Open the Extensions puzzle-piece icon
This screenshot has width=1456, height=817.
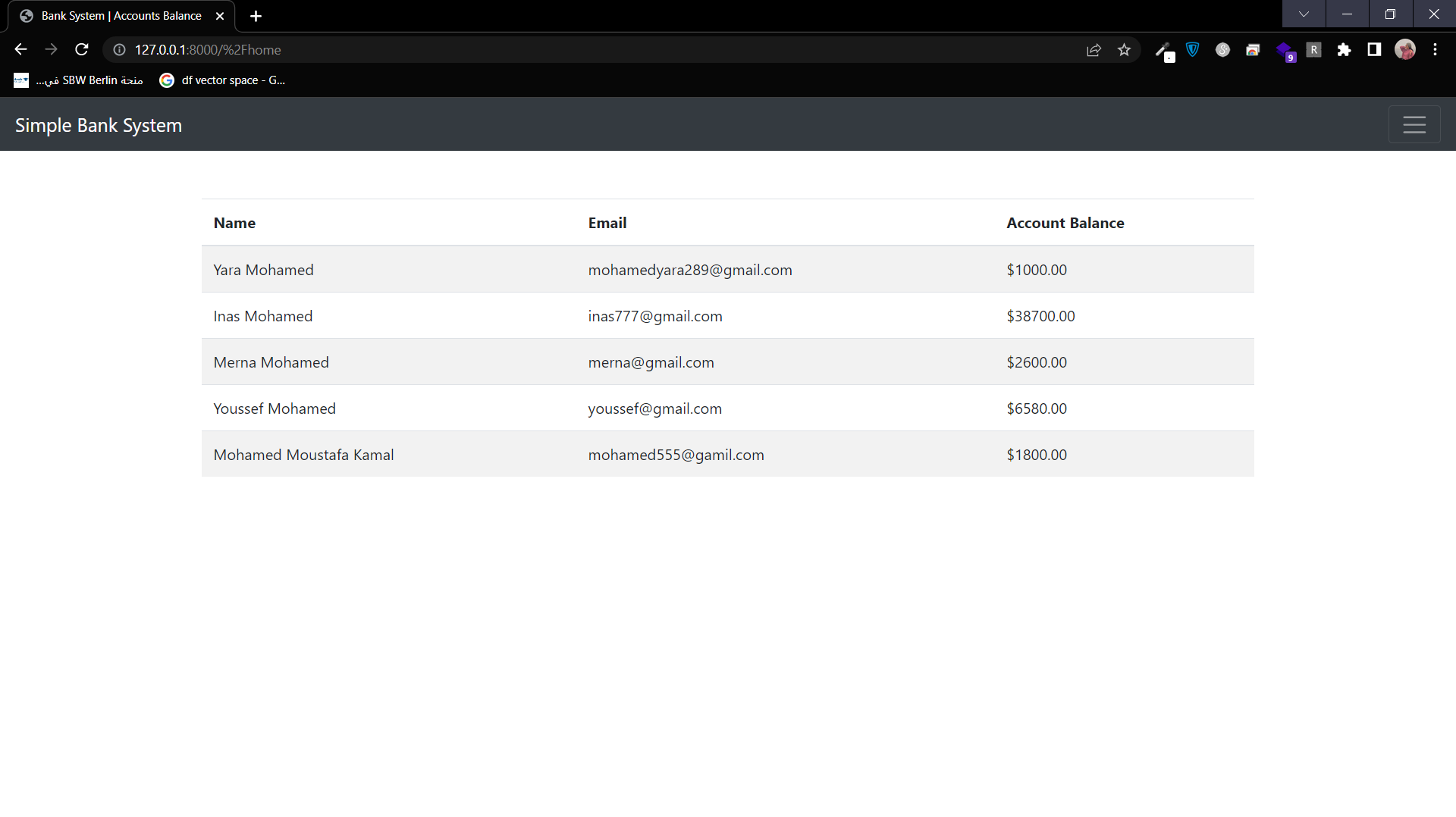click(x=1345, y=49)
